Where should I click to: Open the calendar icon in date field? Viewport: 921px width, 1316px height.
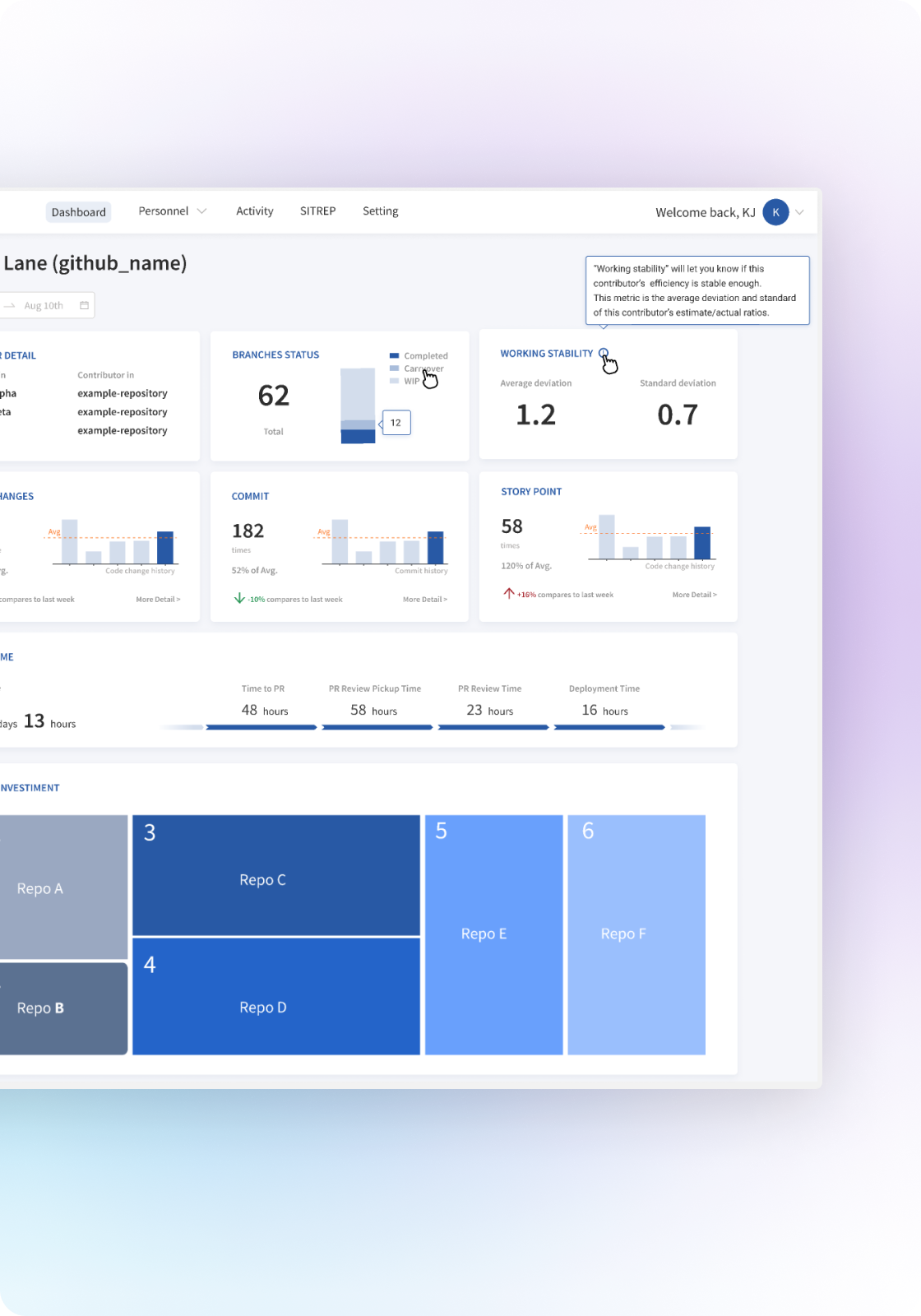[84, 305]
